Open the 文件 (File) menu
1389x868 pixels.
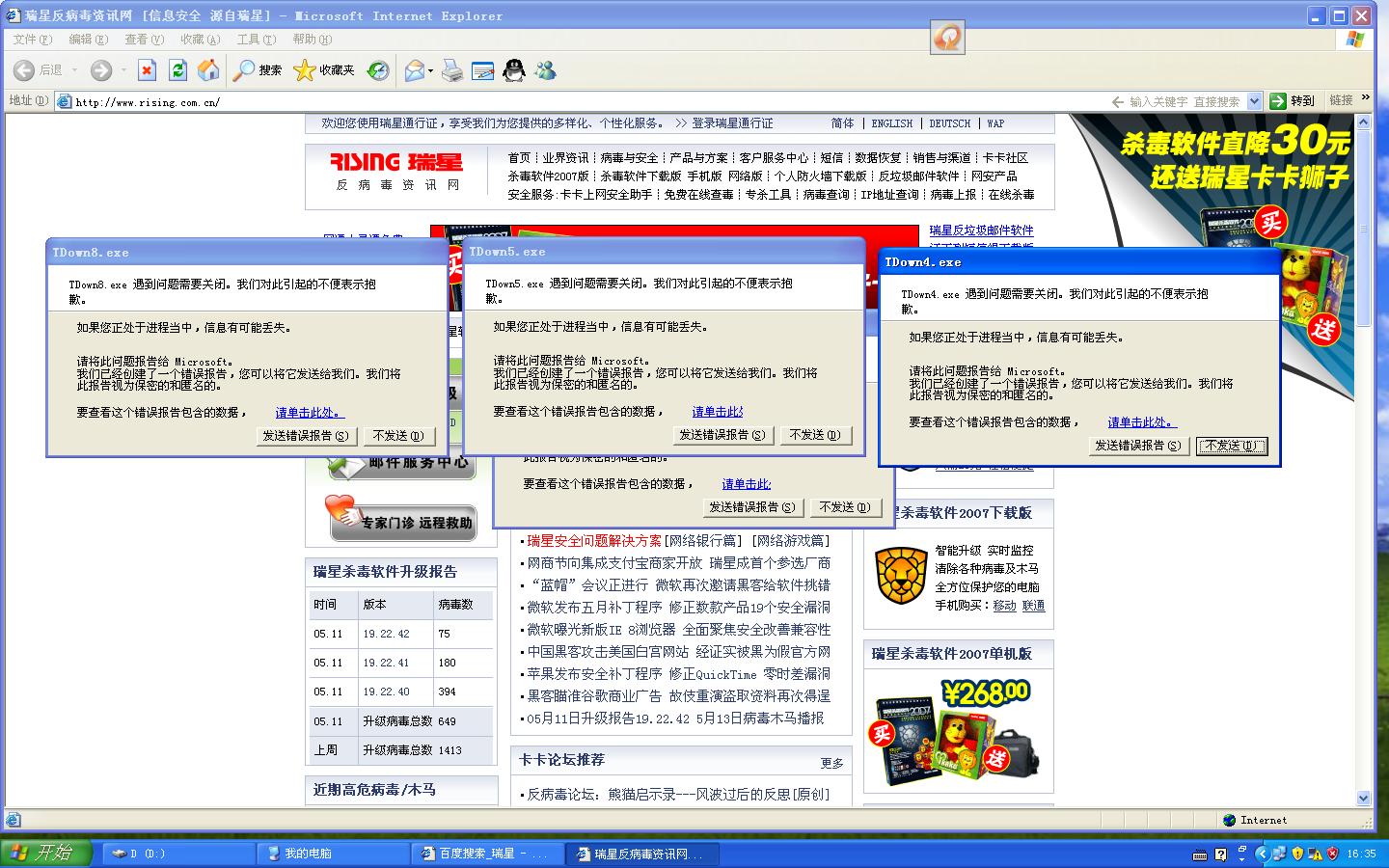point(33,40)
